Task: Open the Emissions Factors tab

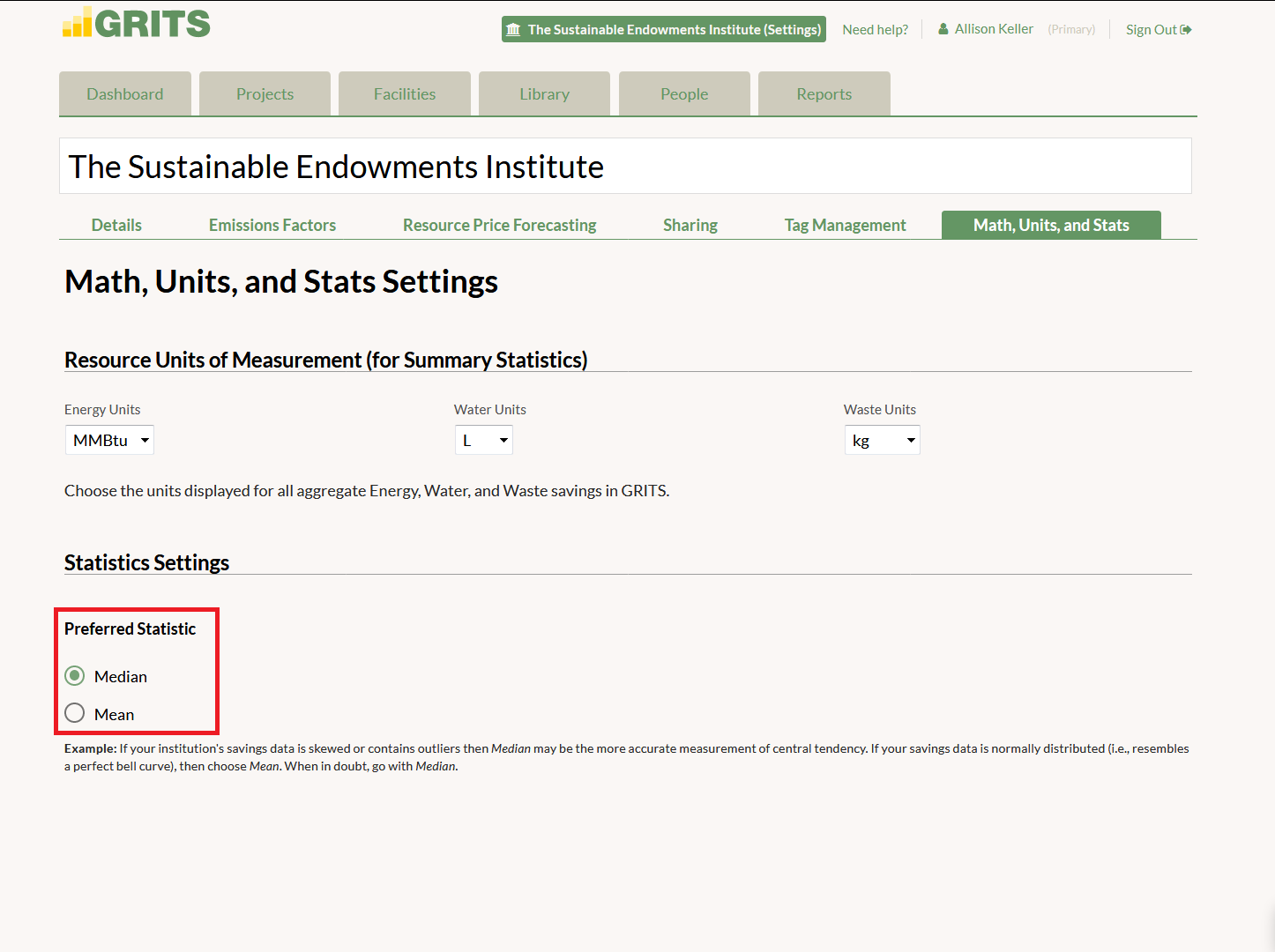Action: click(272, 225)
